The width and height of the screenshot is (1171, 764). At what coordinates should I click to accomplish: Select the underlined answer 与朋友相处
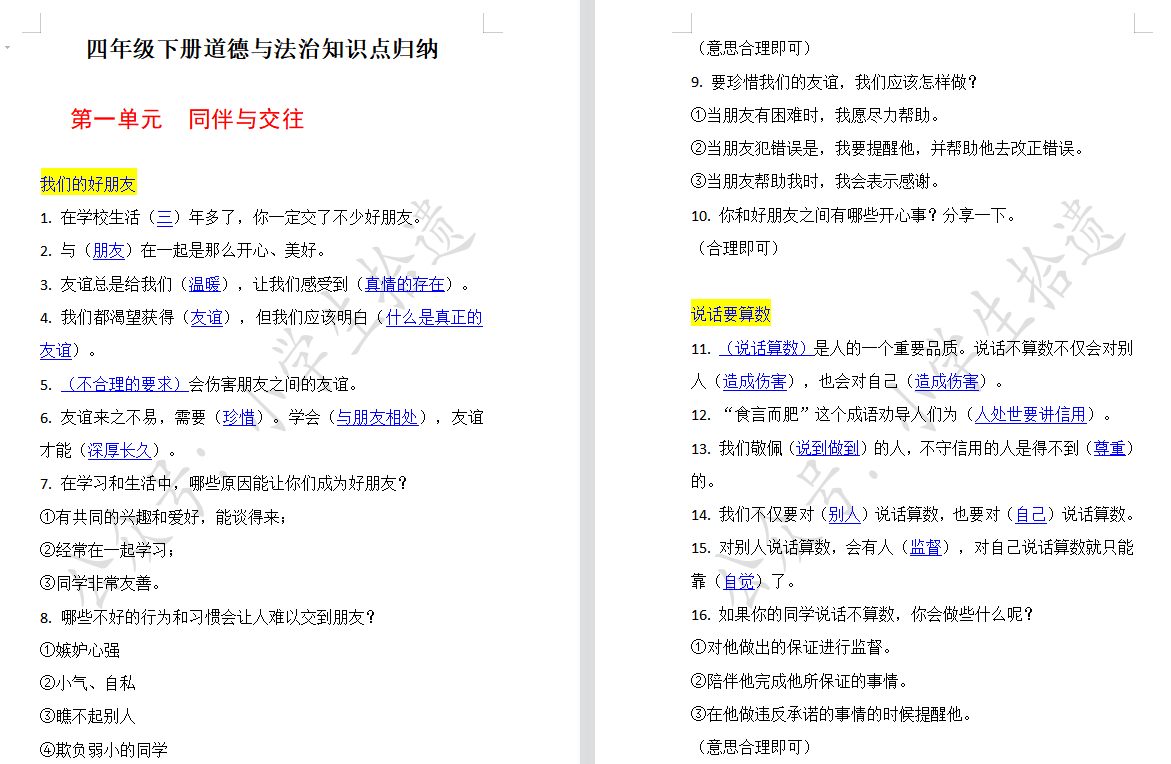(377, 417)
